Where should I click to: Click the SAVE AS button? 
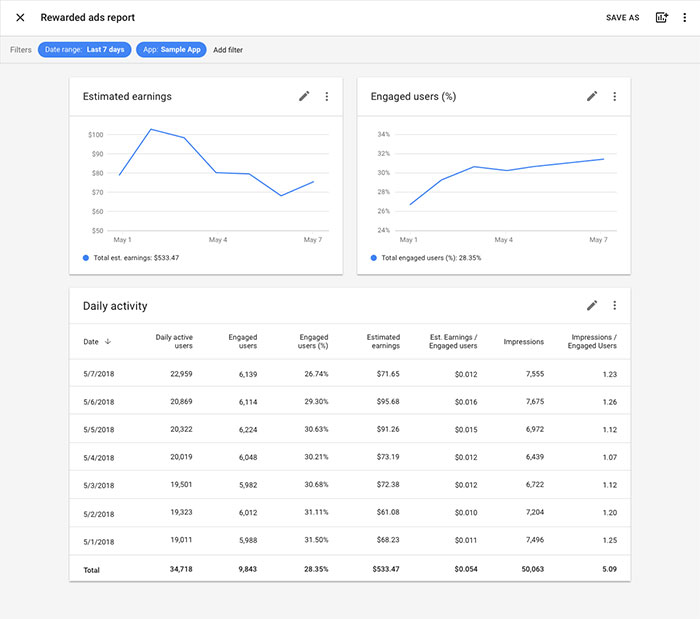(x=622, y=17)
